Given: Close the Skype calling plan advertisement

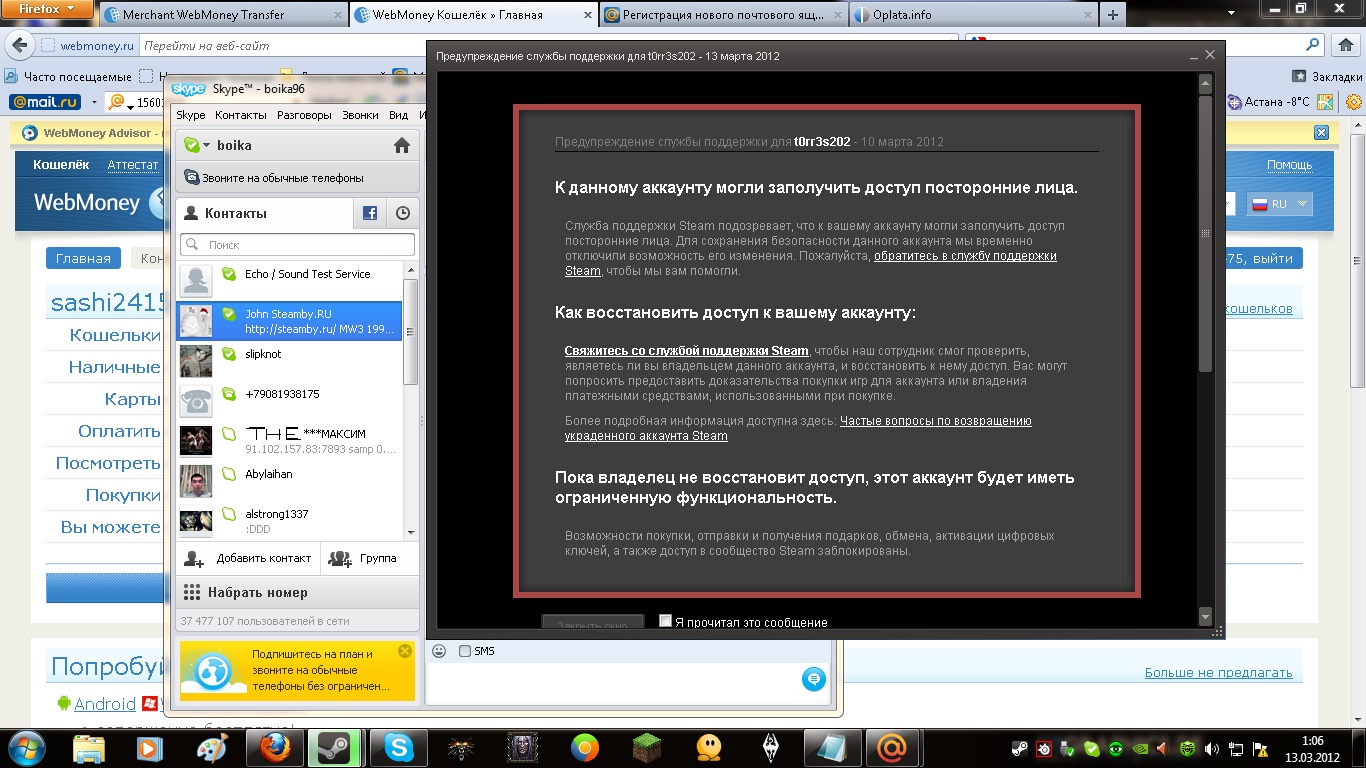Looking at the screenshot, I should pyautogui.click(x=404, y=651).
